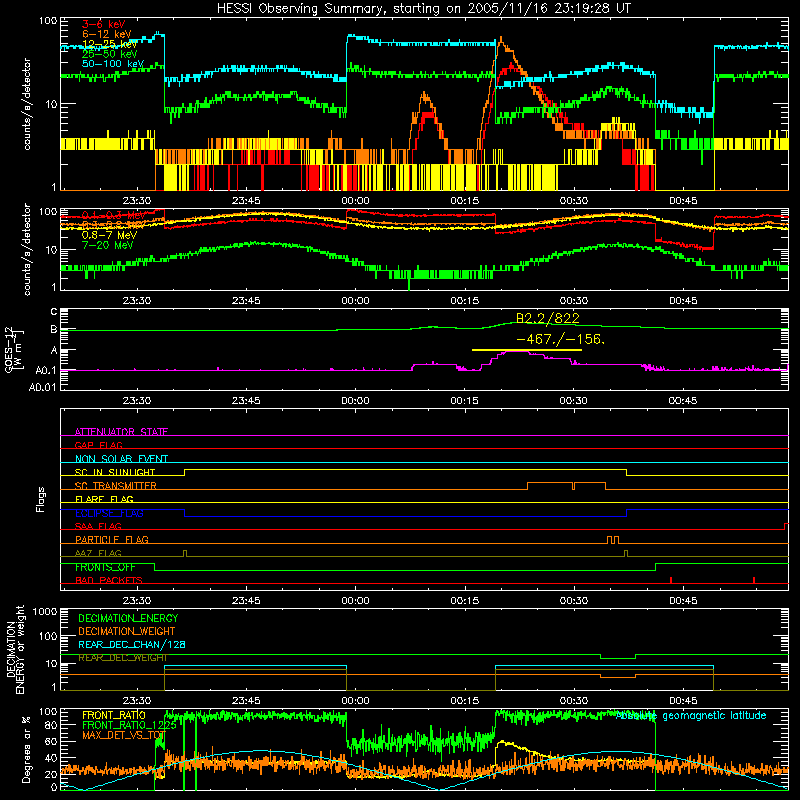
Task: Click the 00:00 time label under the Flags panel
Action: tap(356, 601)
